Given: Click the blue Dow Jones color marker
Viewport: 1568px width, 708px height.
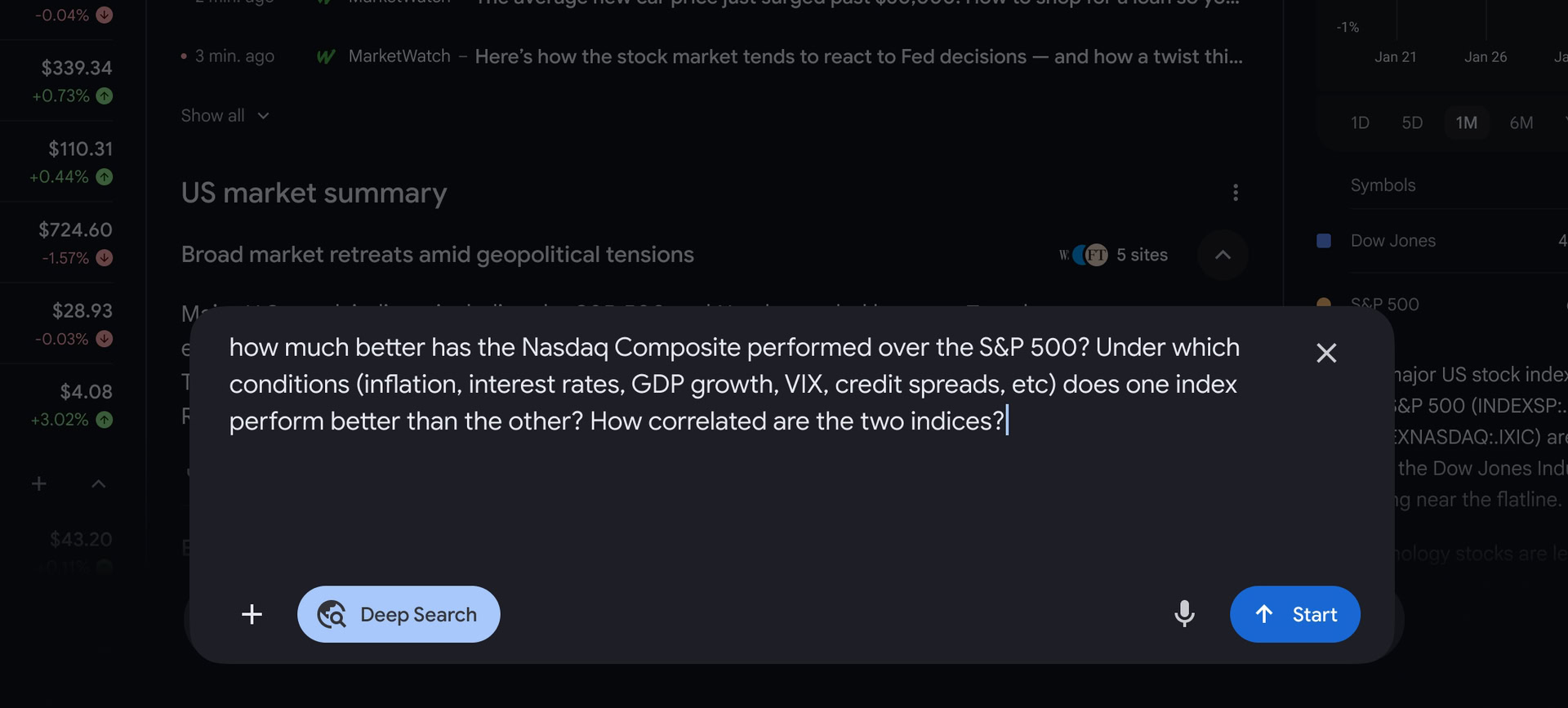Looking at the screenshot, I should point(1324,240).
